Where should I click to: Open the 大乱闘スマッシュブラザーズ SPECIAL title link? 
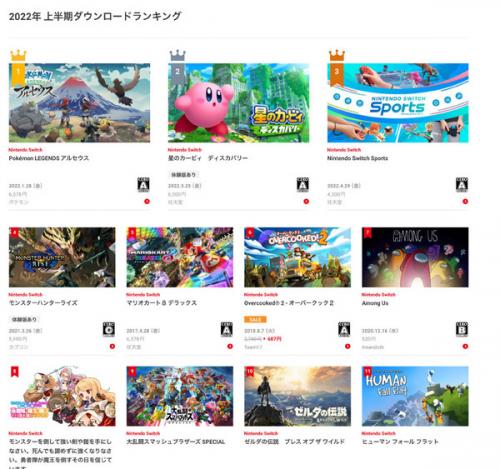pos(176,442)
